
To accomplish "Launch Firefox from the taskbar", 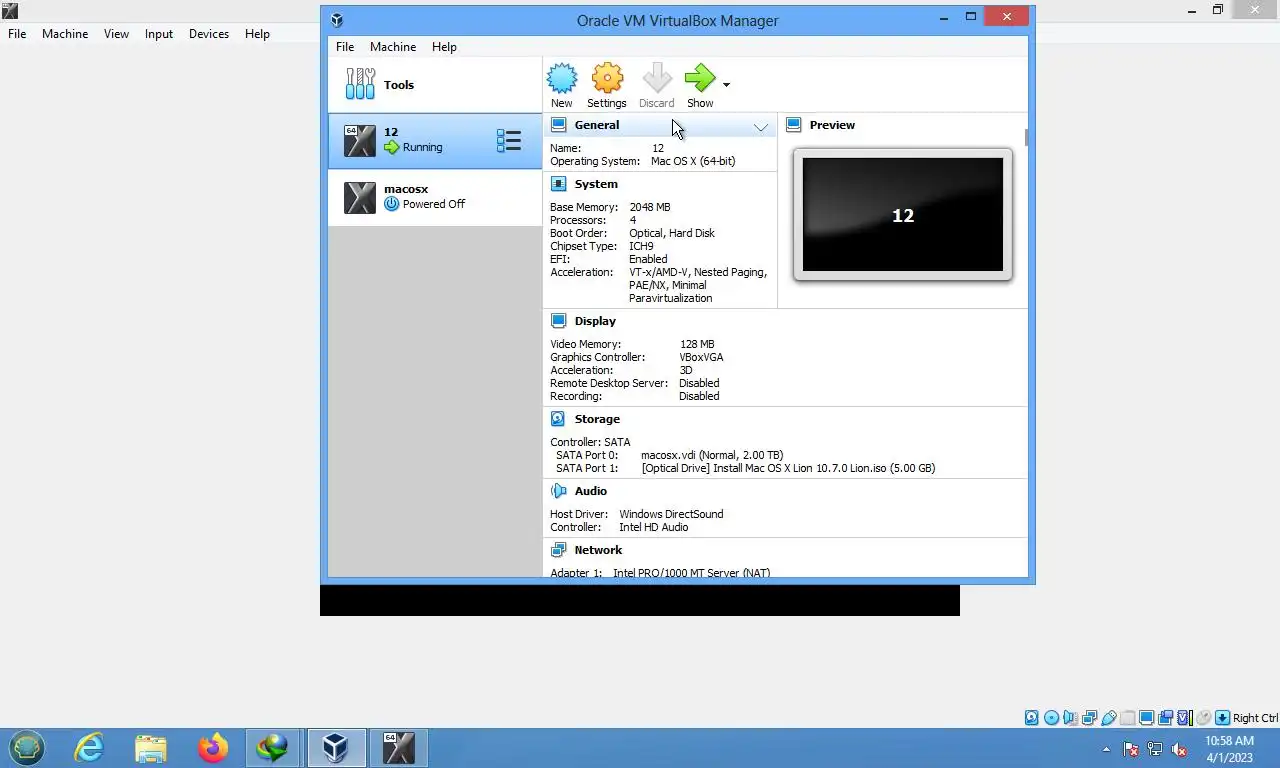I will [x=212, y=747].
